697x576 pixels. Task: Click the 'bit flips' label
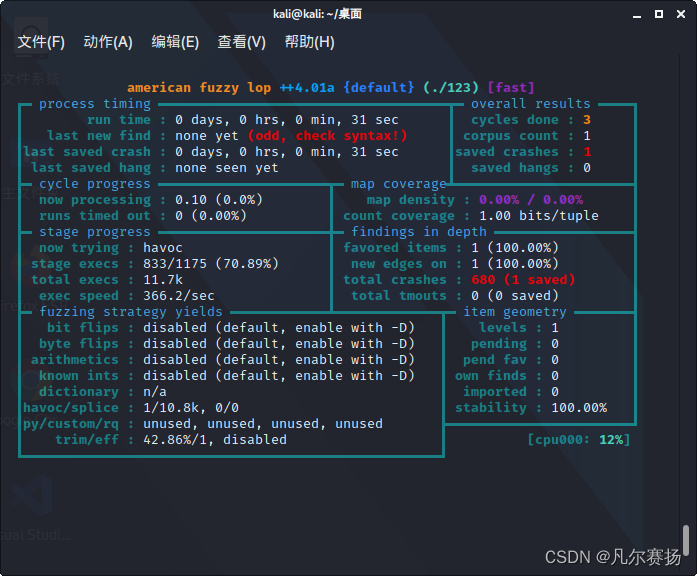83,328
